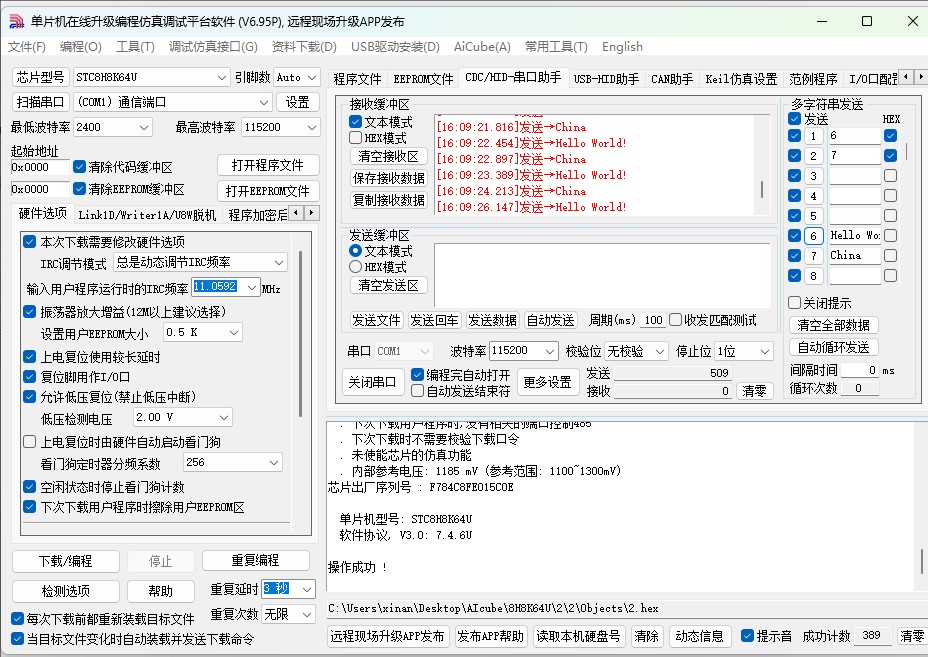Click the 关闭串口 button
Viewport: 928px width, 657px height.
(x=372, y=382)
